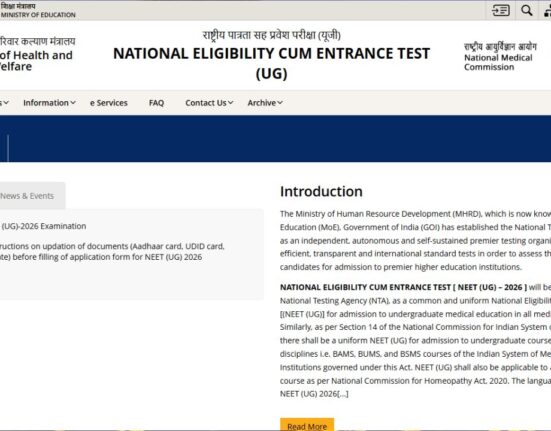Open the (UG)-2026 Examination notice link
Screen dimensions: 551x431
click(43, 226)
